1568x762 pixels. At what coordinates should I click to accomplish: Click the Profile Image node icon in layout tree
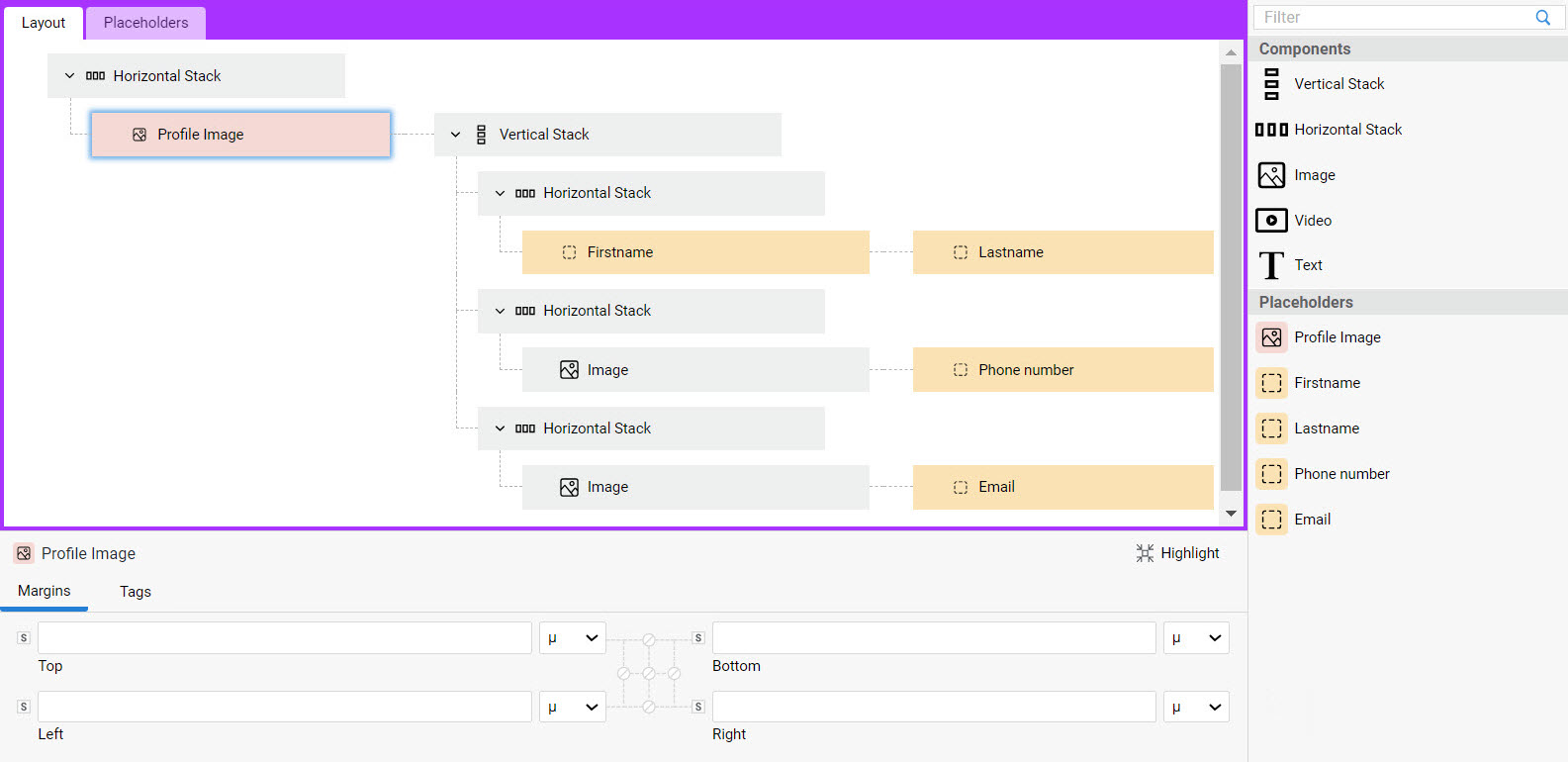(x=139, y=135)
